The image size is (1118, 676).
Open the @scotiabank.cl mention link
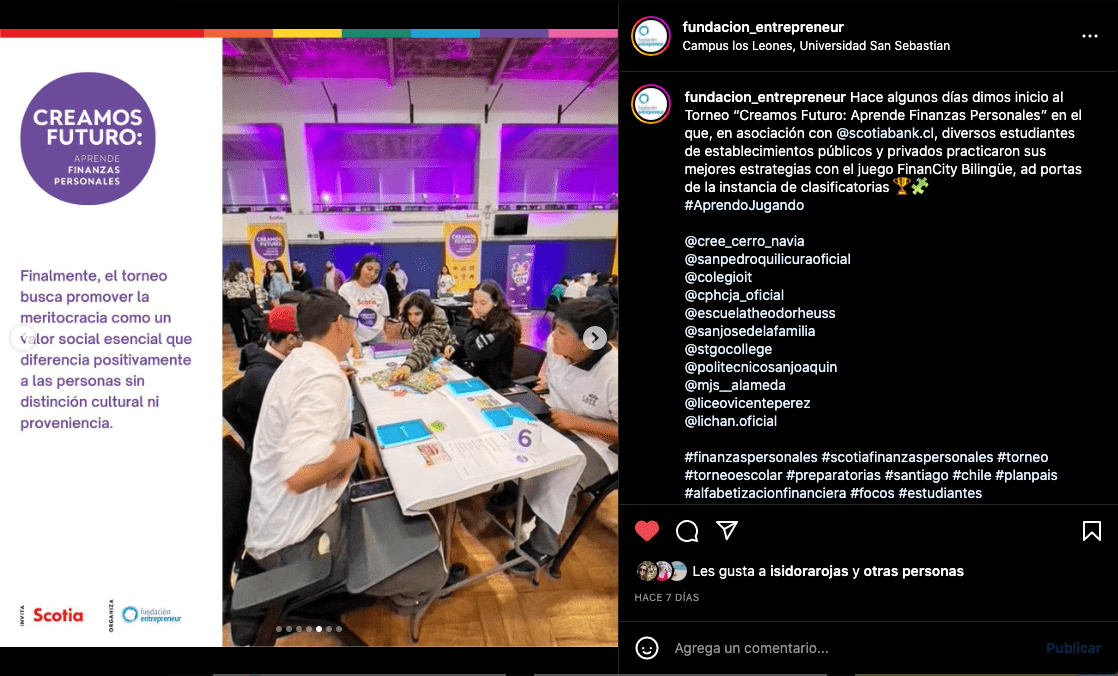tap(885, 133)
